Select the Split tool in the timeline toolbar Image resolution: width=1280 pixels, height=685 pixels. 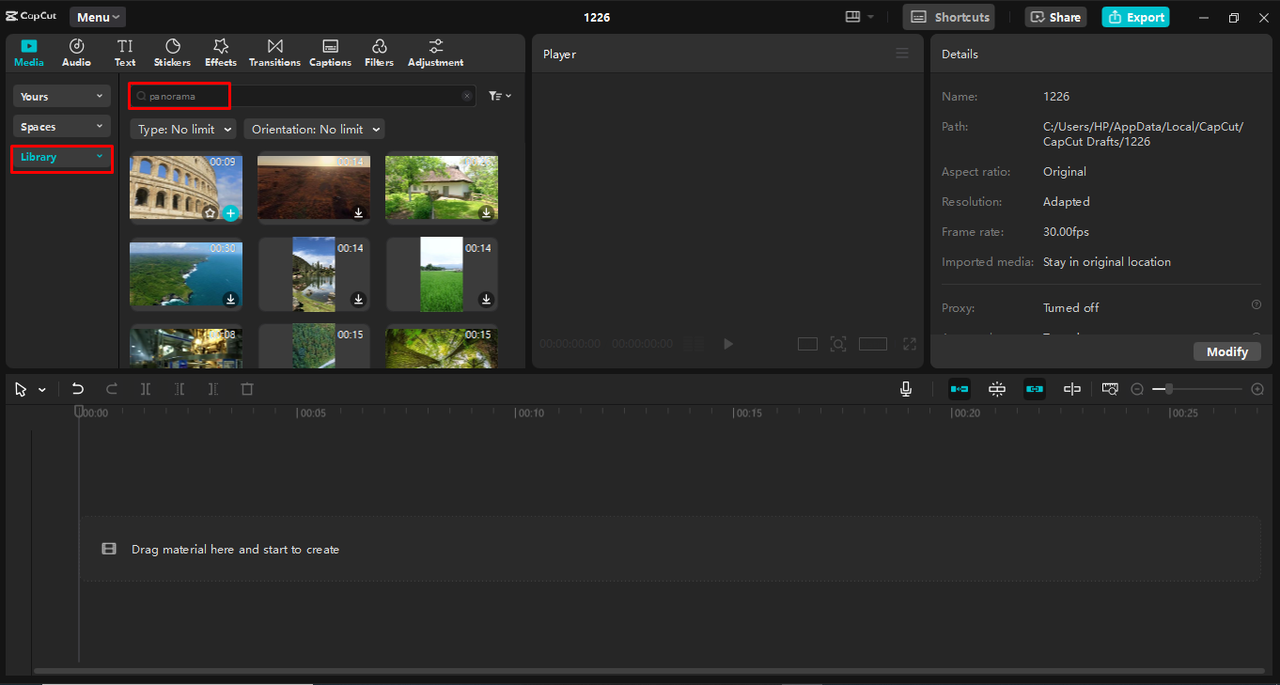145,389
